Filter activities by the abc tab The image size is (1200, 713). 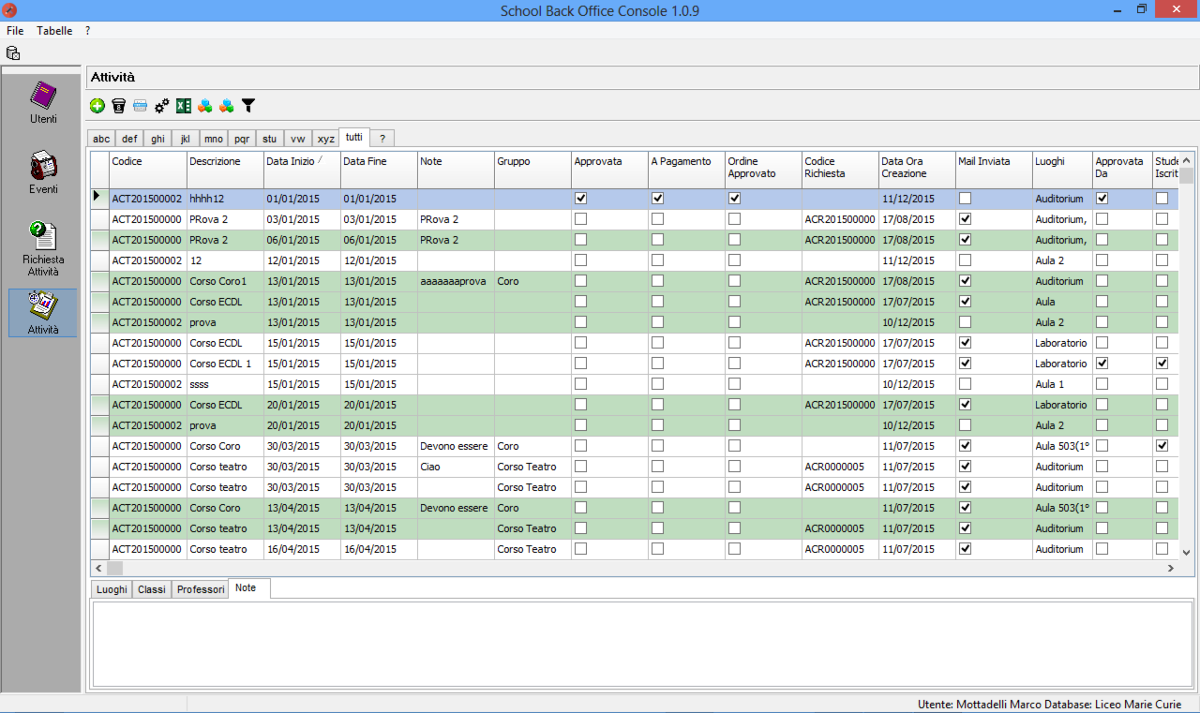[102, 139]
